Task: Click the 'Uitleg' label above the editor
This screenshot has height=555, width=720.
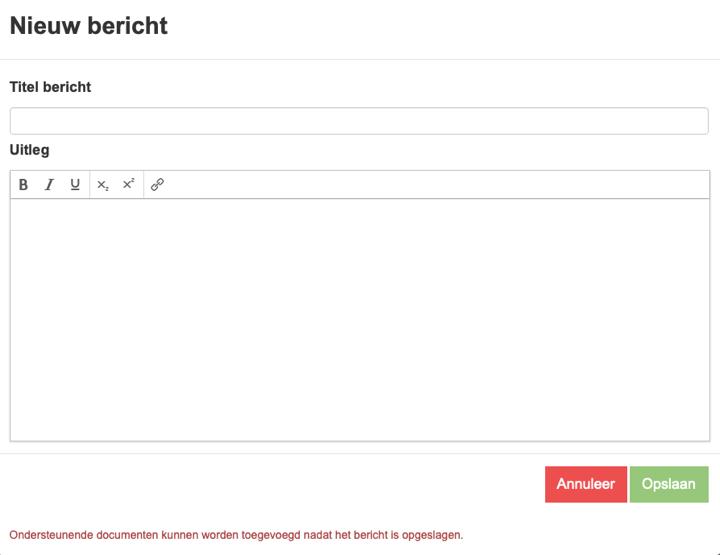Action: [29, 150]
